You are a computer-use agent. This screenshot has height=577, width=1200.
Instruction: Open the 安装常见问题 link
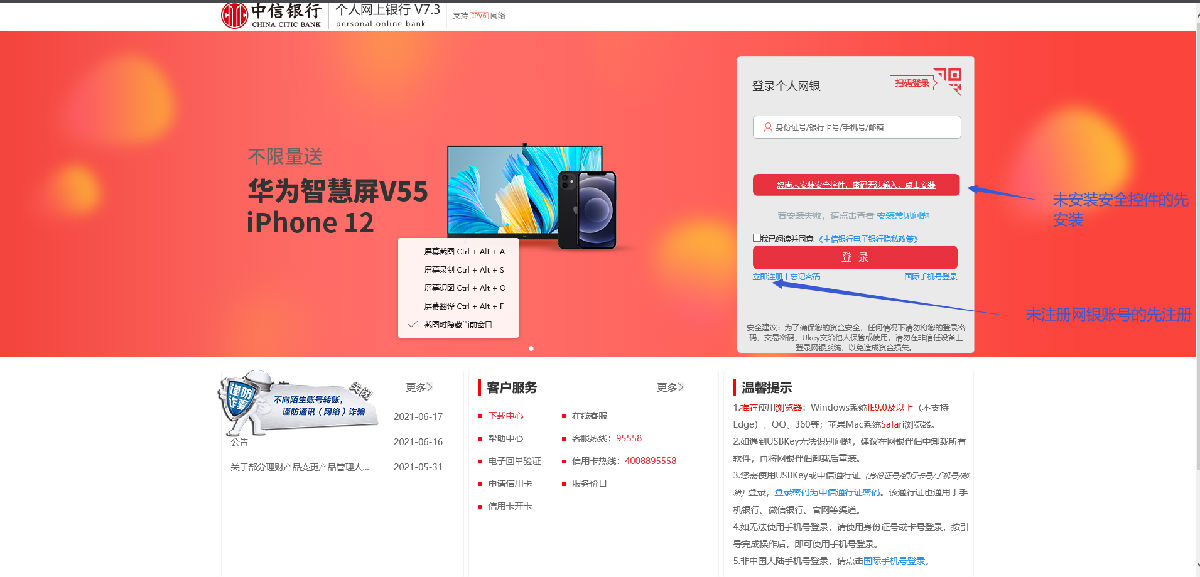click(903, 215)
